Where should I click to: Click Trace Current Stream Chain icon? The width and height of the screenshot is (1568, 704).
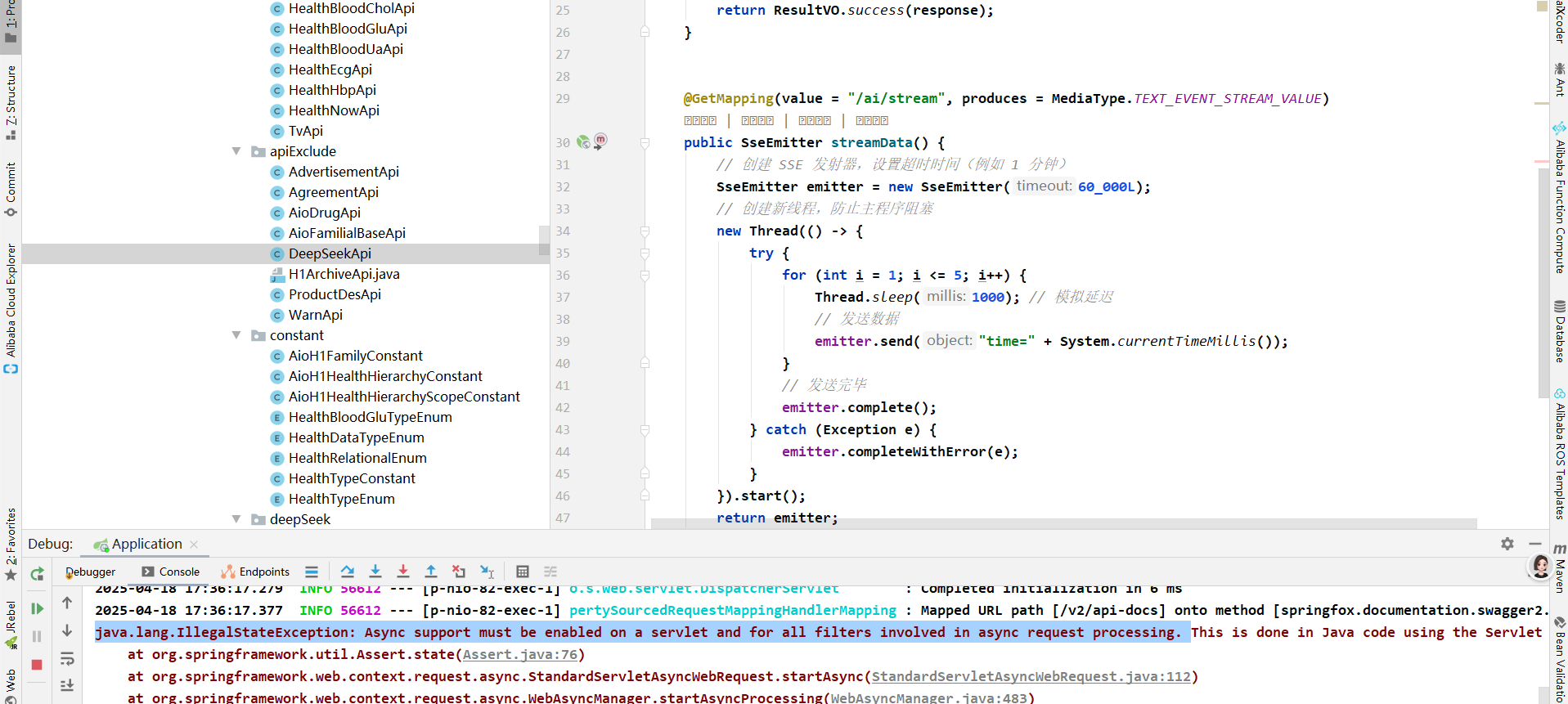click(x=550, y=572)
